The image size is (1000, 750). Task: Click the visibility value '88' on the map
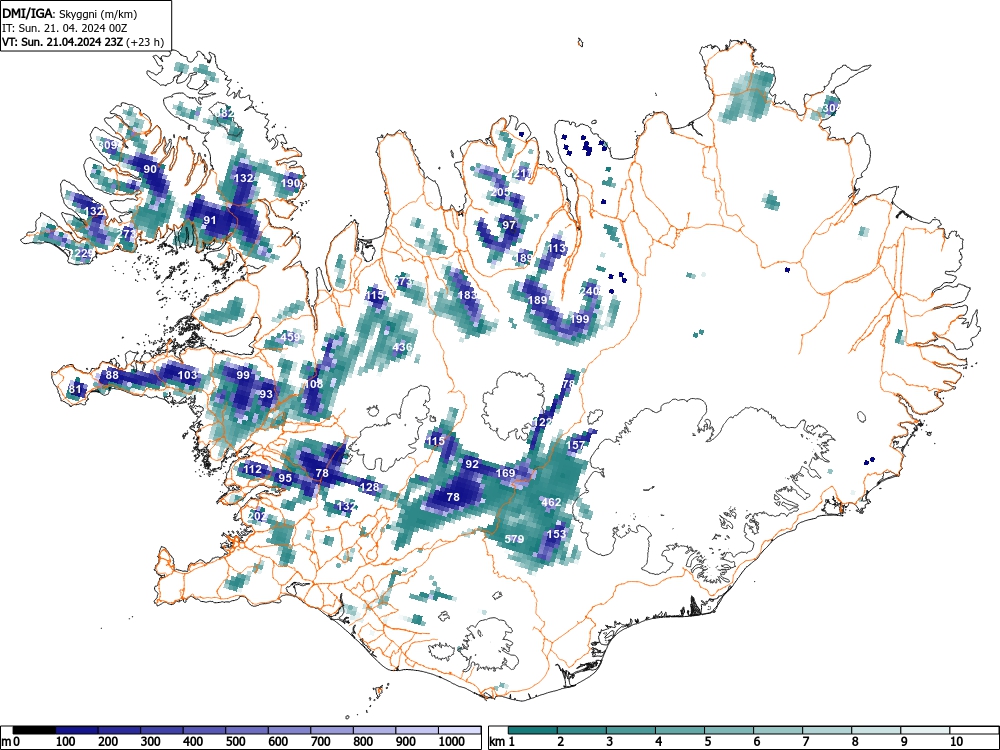tap(112, 375)
